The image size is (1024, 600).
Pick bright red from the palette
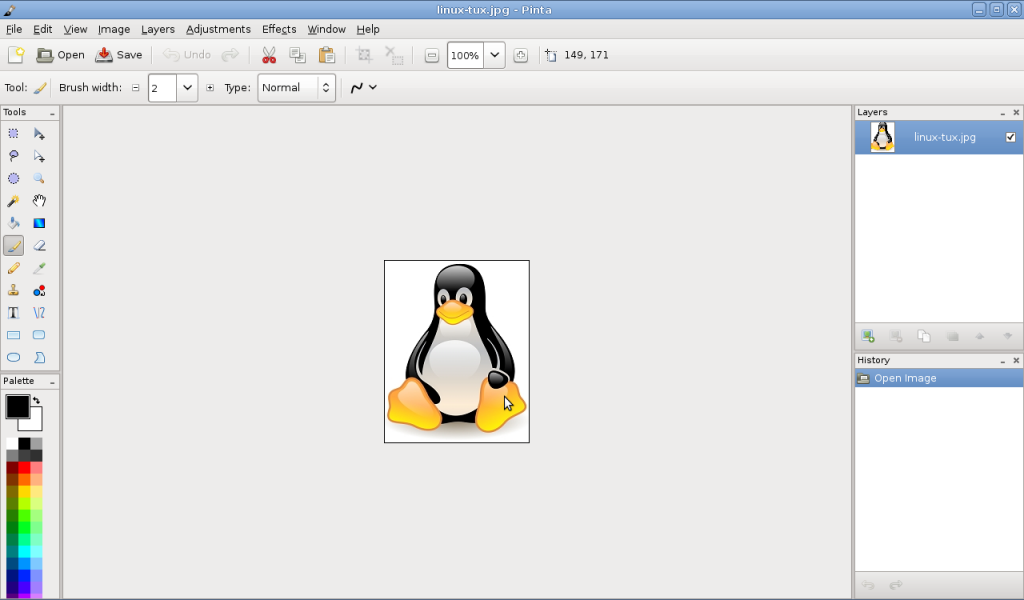tap(24, 467)
